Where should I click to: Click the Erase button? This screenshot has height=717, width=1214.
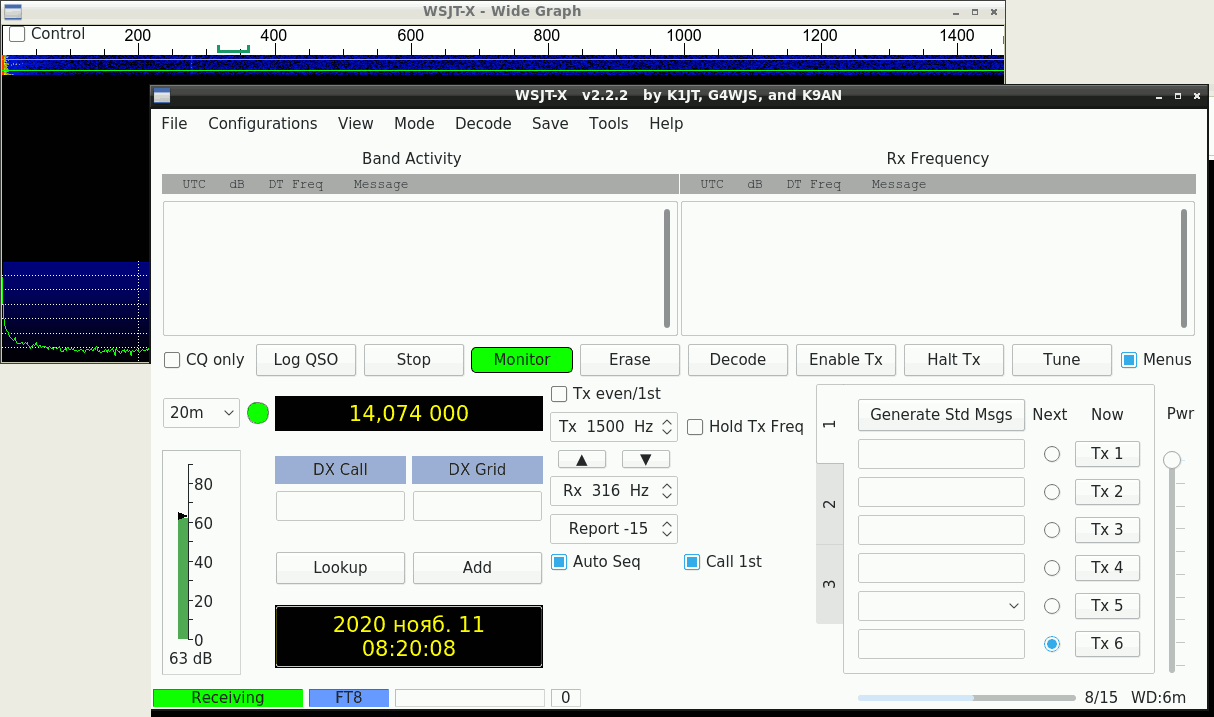click(x=630, y=360)
